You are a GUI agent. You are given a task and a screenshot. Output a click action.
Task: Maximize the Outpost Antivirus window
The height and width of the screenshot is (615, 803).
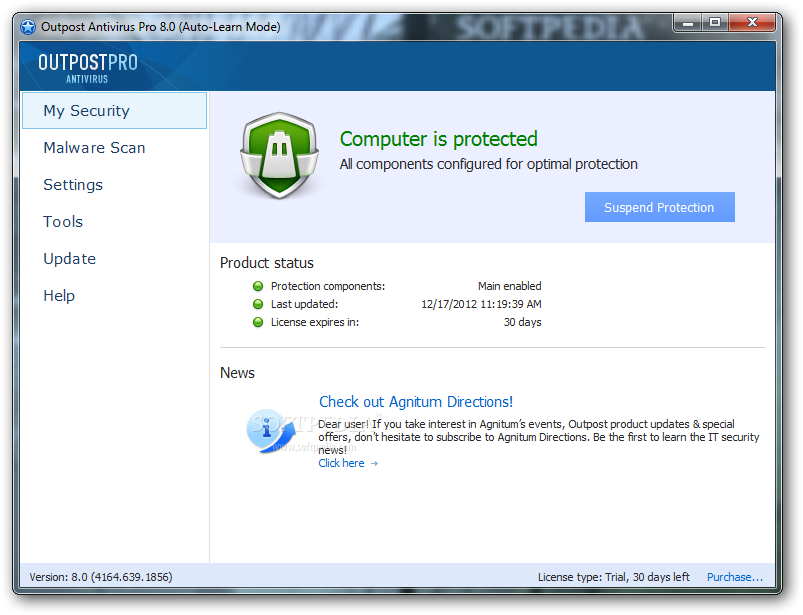point(715,23)
